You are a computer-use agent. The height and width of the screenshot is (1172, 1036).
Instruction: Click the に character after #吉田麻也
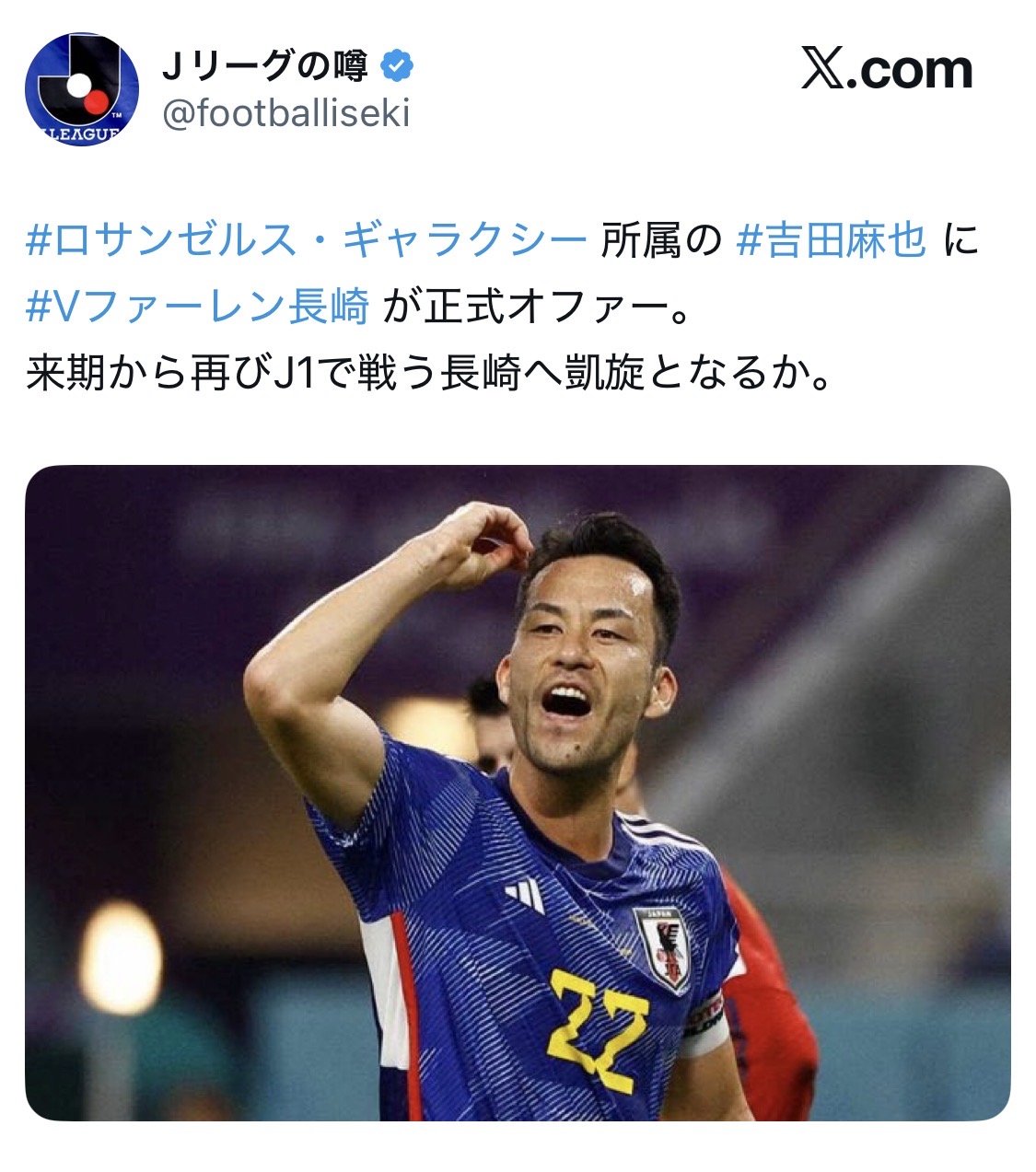960,241
